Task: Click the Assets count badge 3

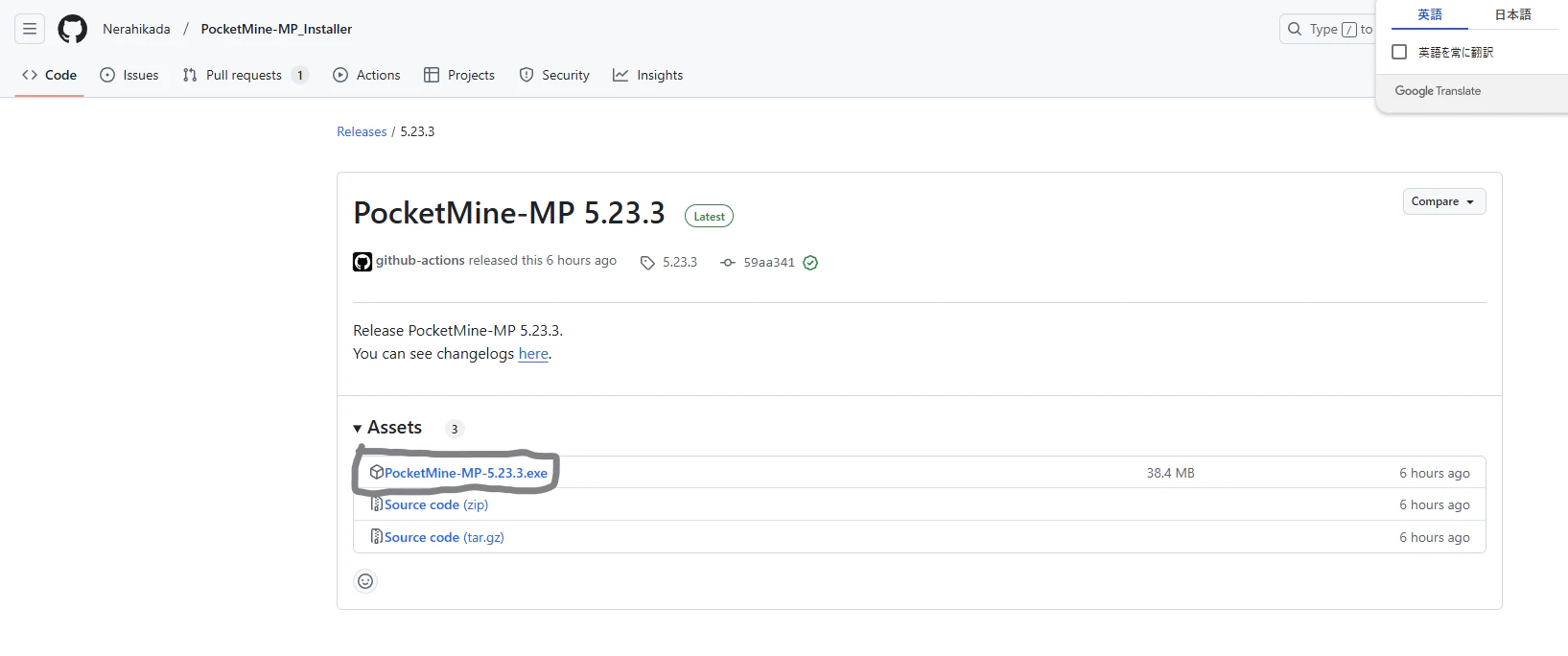Action: click(x=455, y=429)
